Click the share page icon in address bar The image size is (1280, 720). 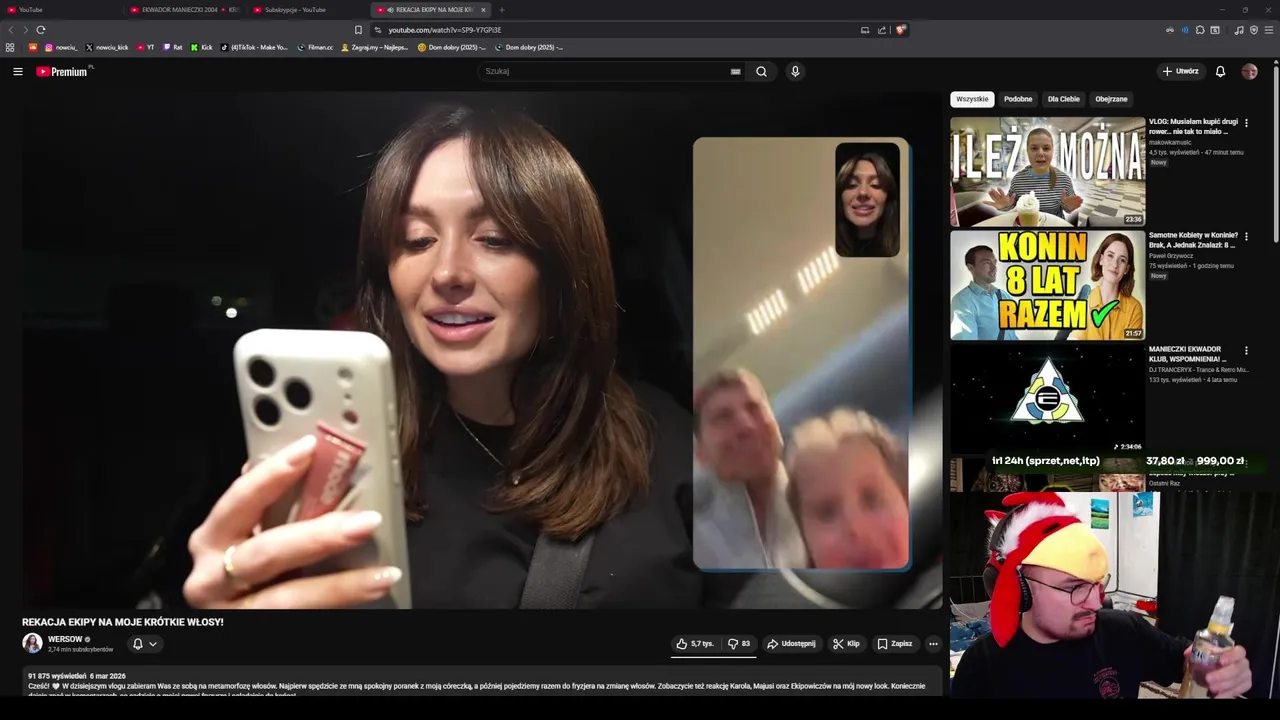[x=882, y=30]
